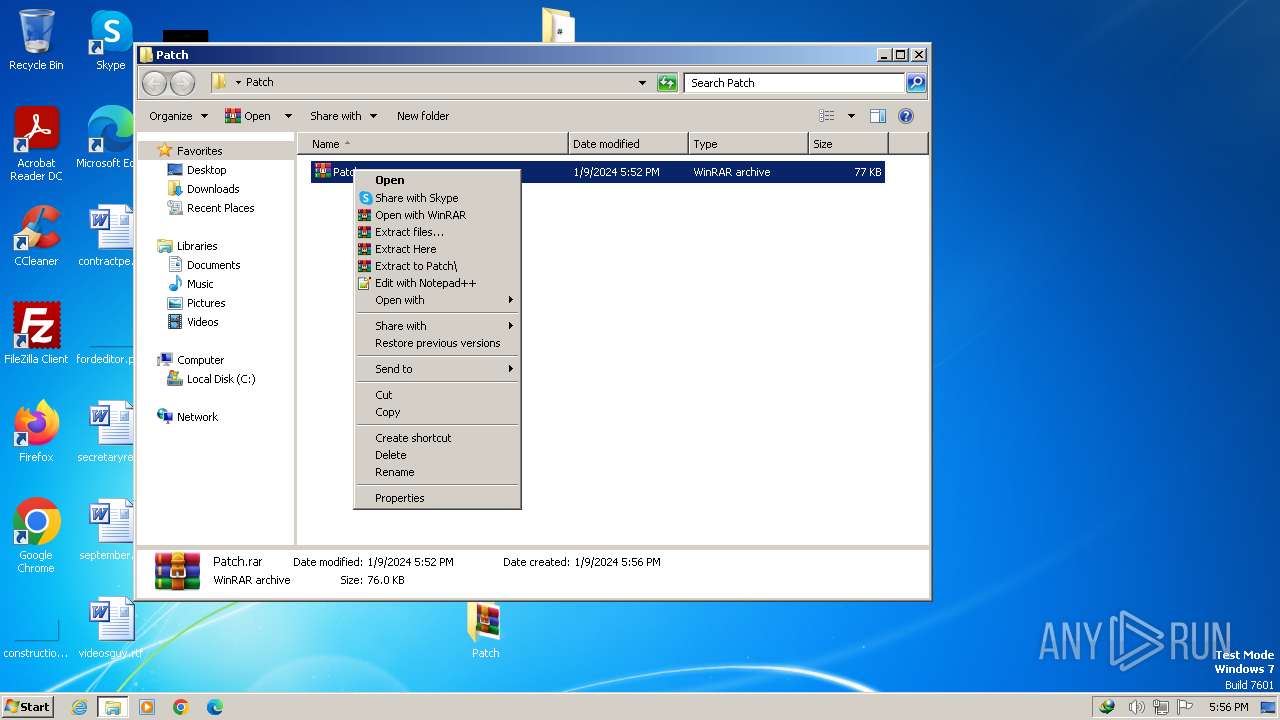Choose Copy in context menu
This screenshot has width=1280, height=720.
438,412
